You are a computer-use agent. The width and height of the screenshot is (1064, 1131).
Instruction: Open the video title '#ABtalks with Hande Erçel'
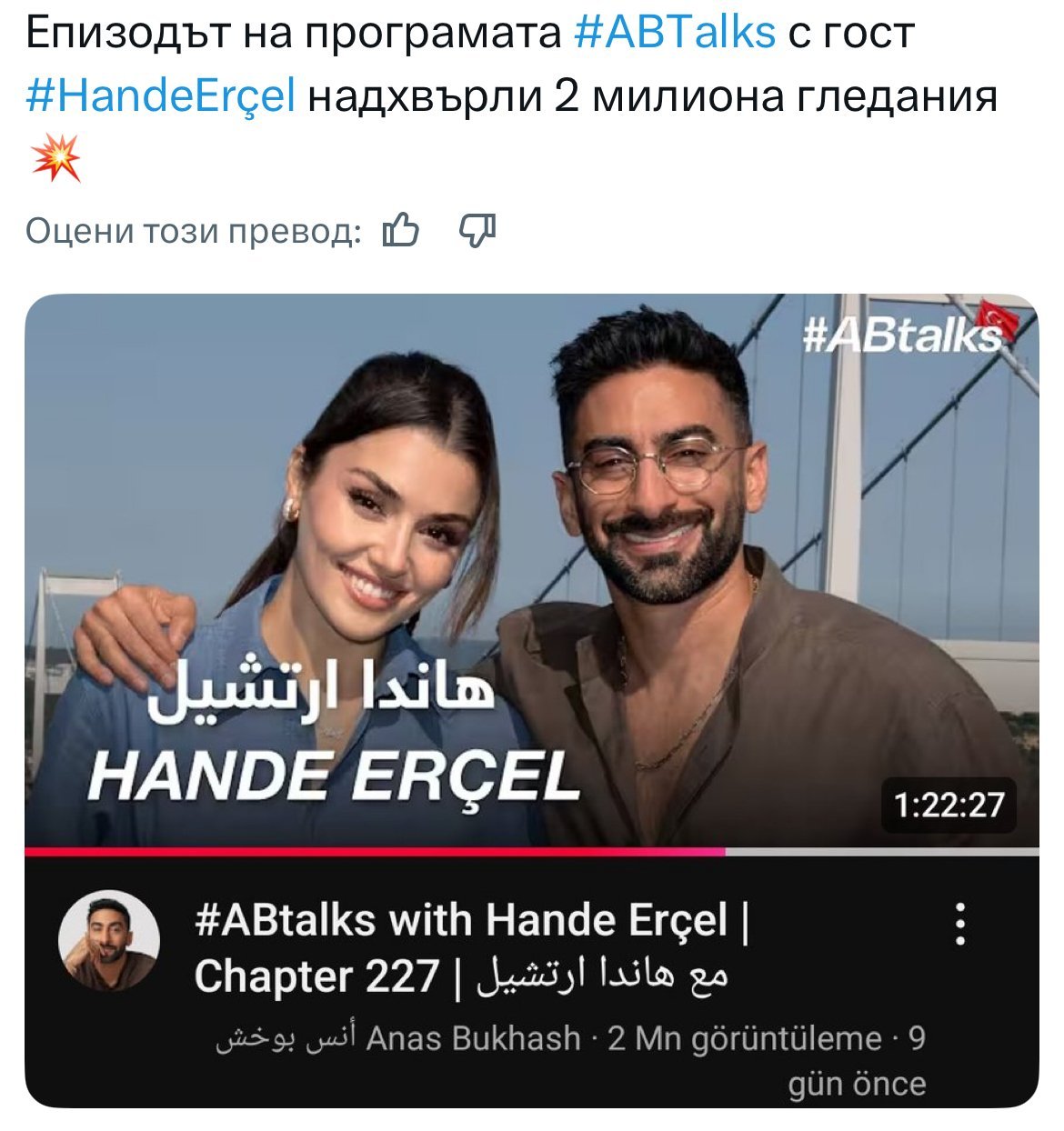click(470, 948)
